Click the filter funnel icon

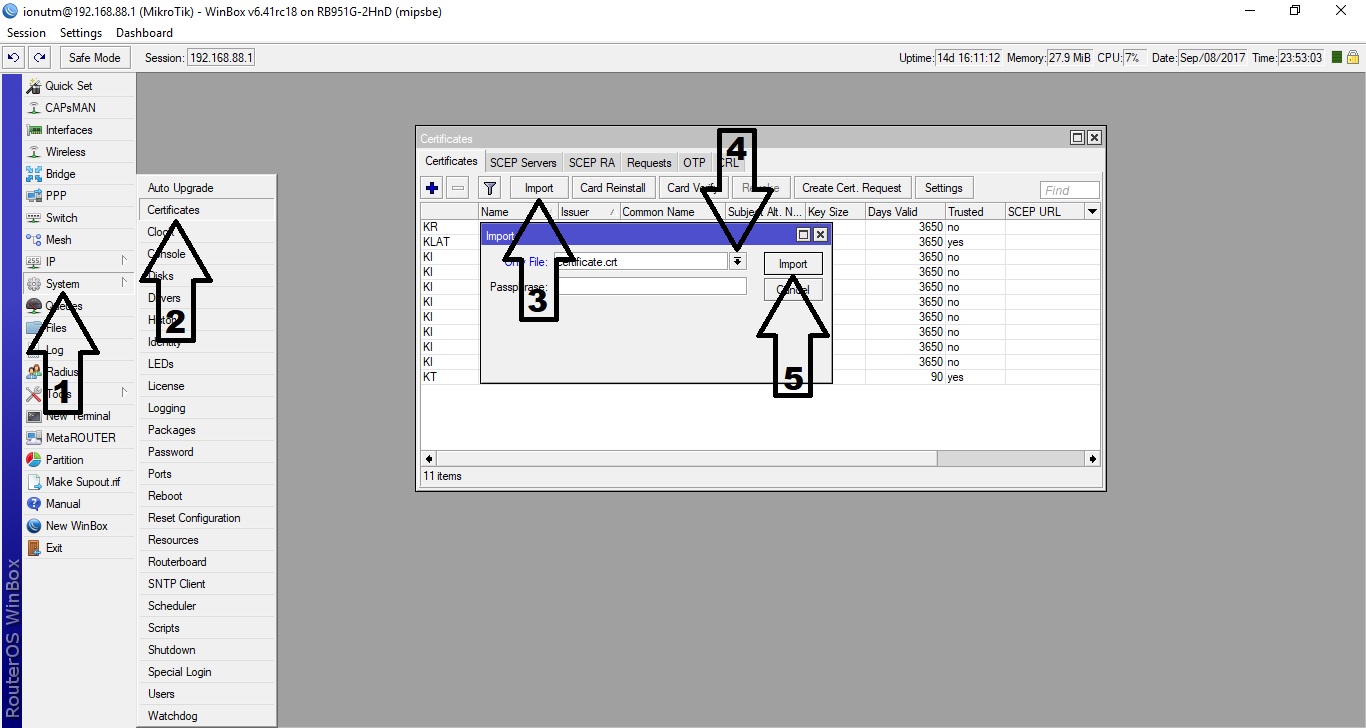click(489, 188)
